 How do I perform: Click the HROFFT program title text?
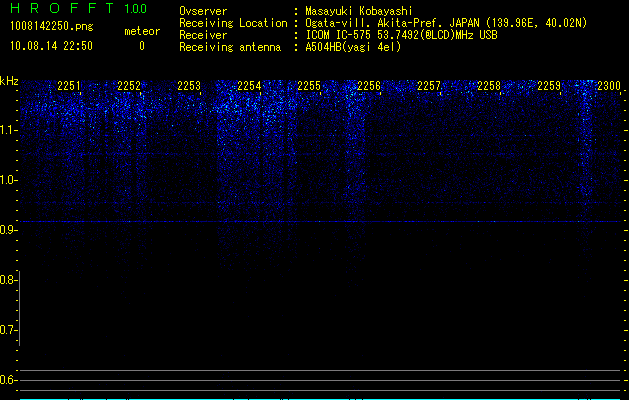[x=62, y=8]
